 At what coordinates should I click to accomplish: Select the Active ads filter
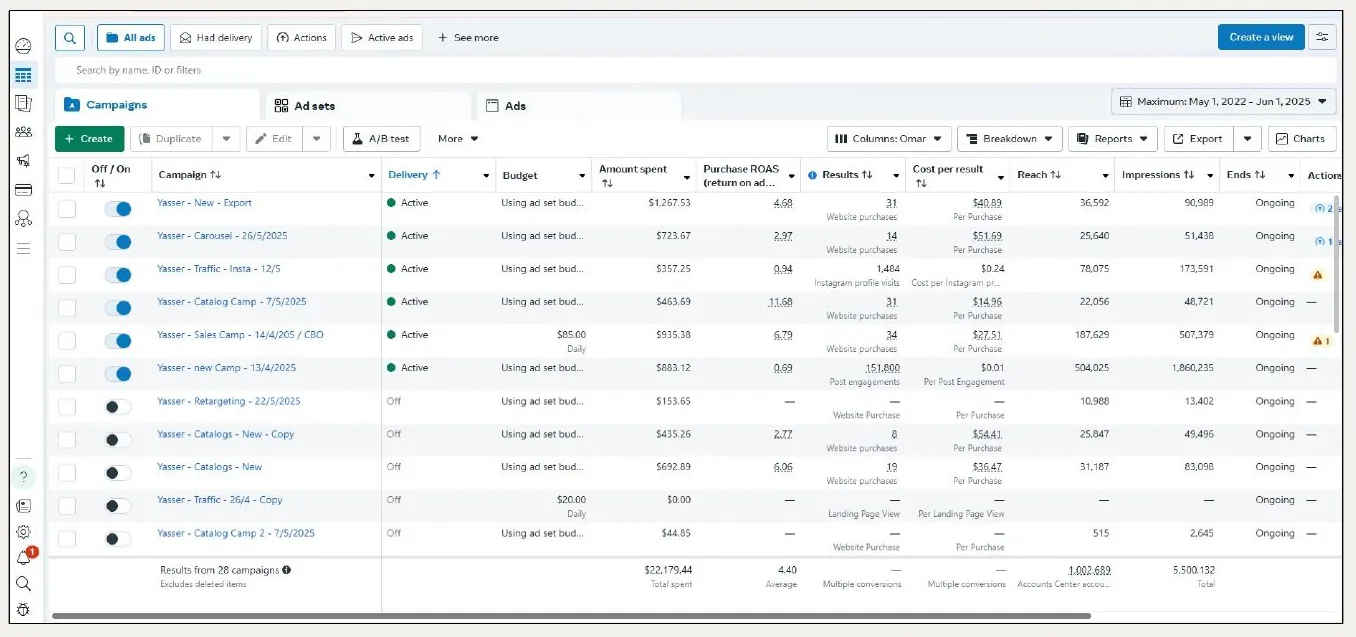381,38
